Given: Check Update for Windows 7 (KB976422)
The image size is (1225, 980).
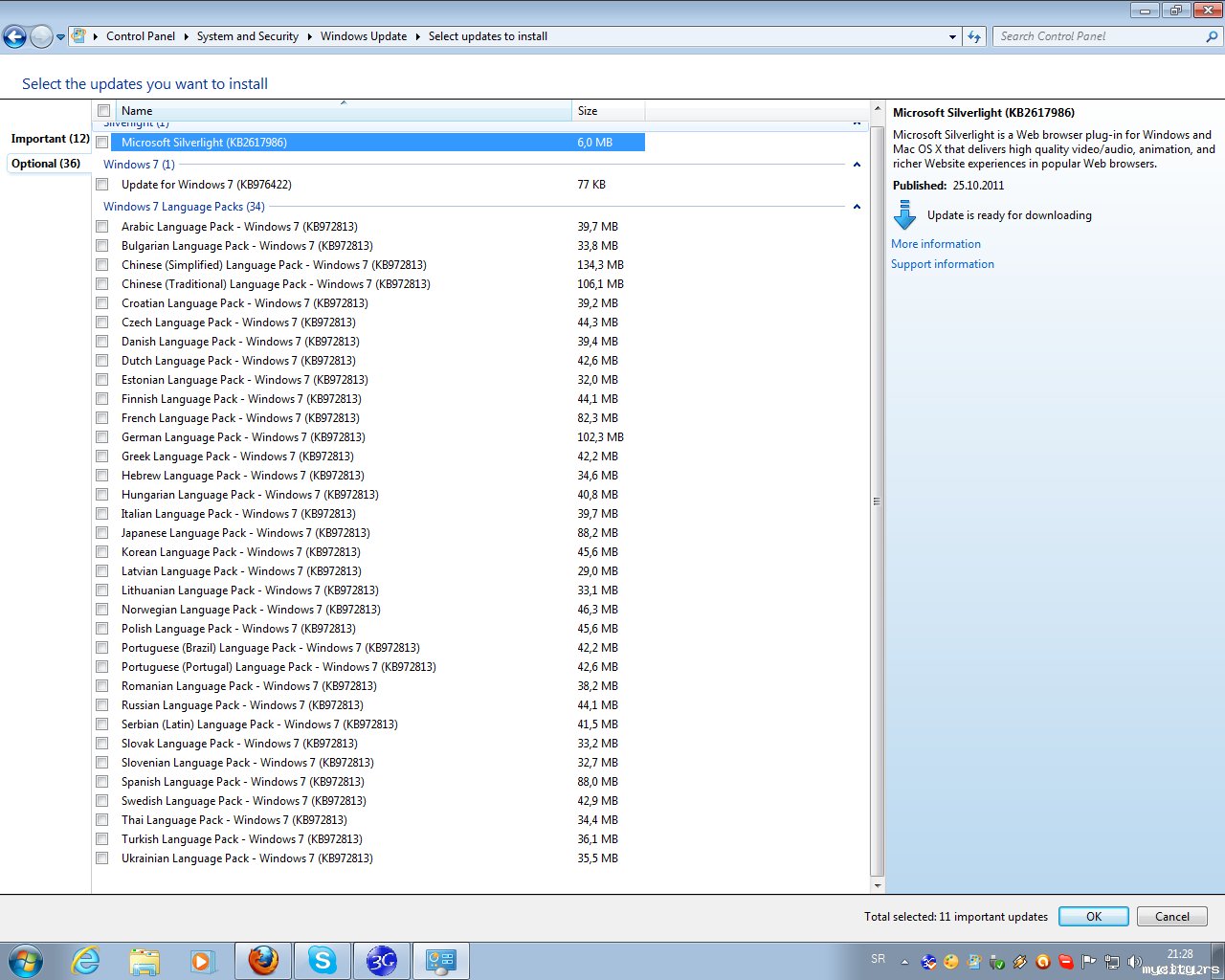Looking at the screenshot, I should click(x=102, y=185).
